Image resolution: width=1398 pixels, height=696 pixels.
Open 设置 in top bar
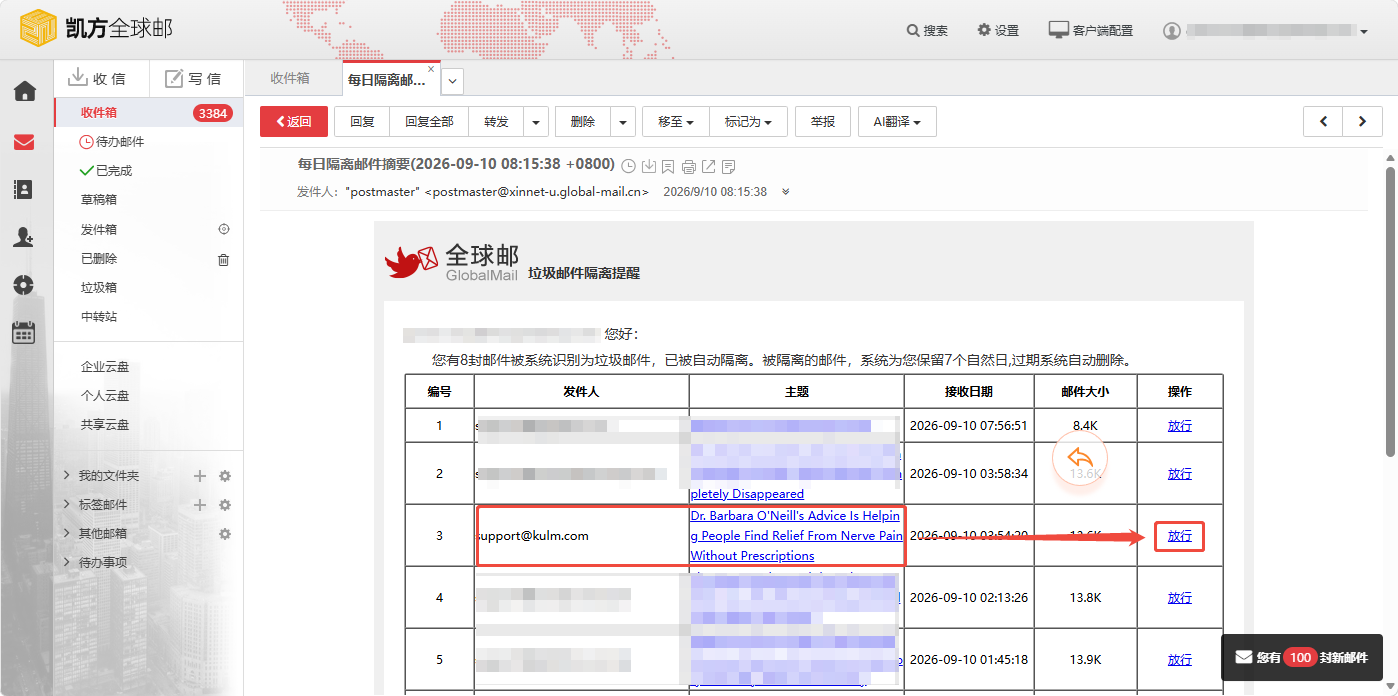(998, 31)
